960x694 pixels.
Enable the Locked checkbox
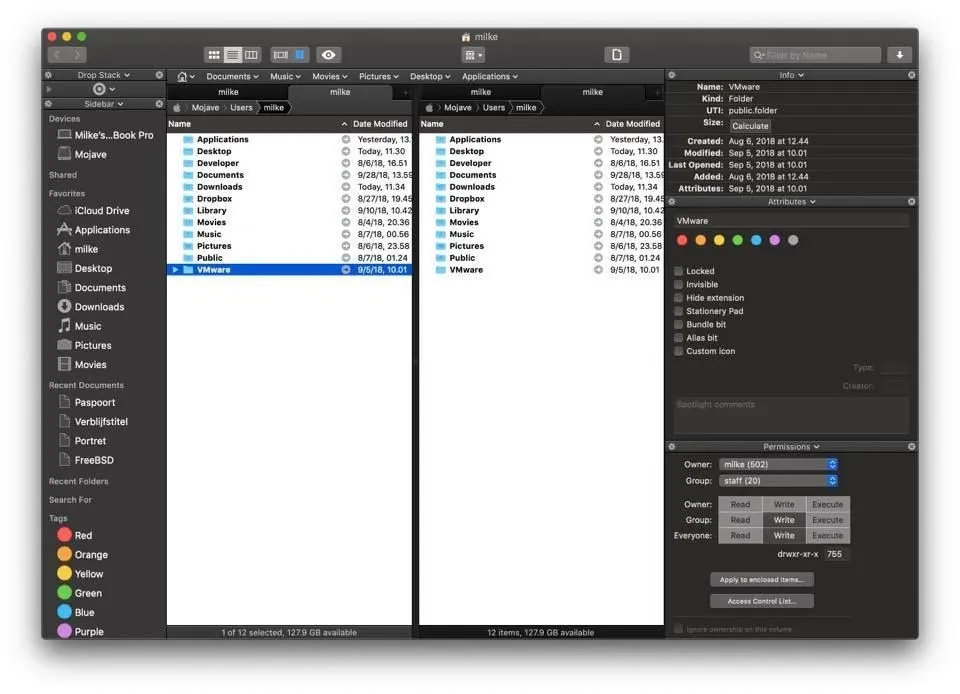pos(679,271)
